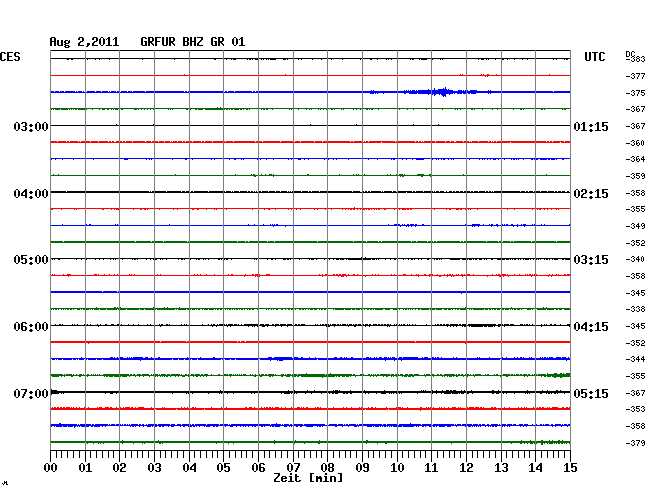The image size is (650, 494).
Task: Click the "00" minute tick label
Action: (x=51, y=468)
